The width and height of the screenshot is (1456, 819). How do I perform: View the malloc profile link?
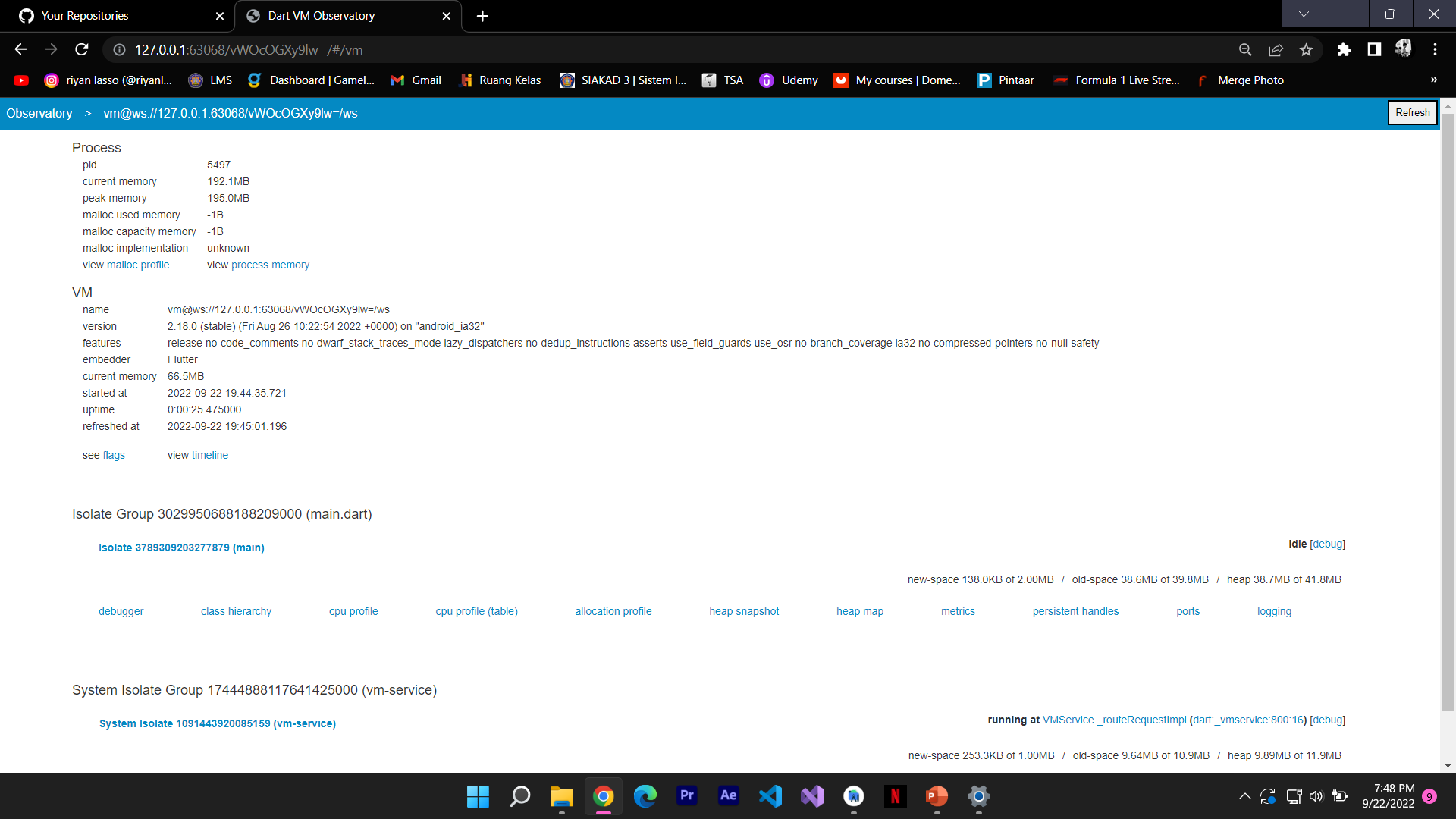point(138,265)
